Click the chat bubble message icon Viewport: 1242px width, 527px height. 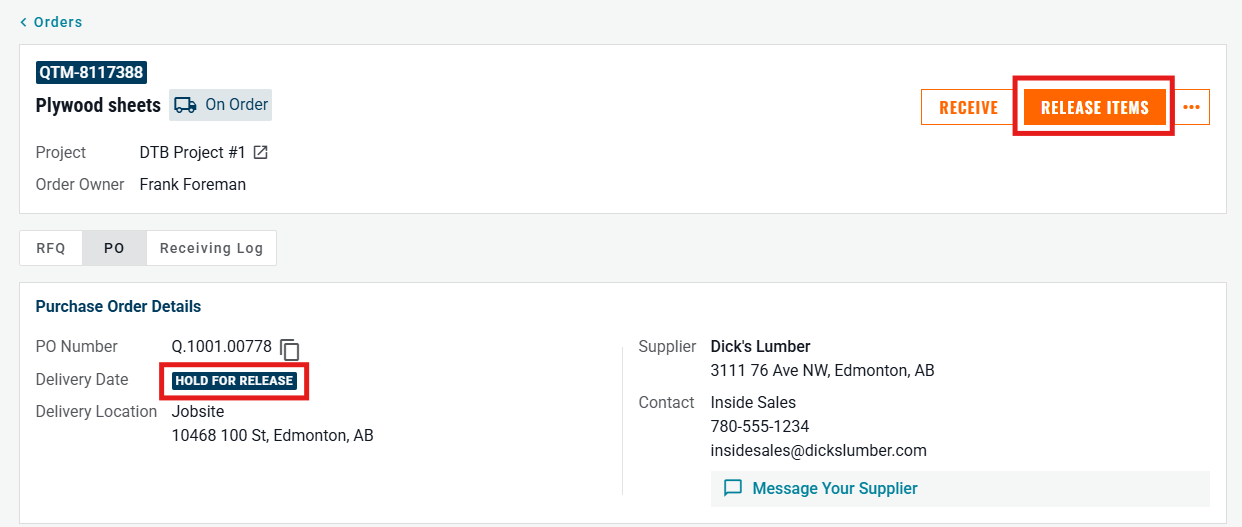(x=733, y=488)
